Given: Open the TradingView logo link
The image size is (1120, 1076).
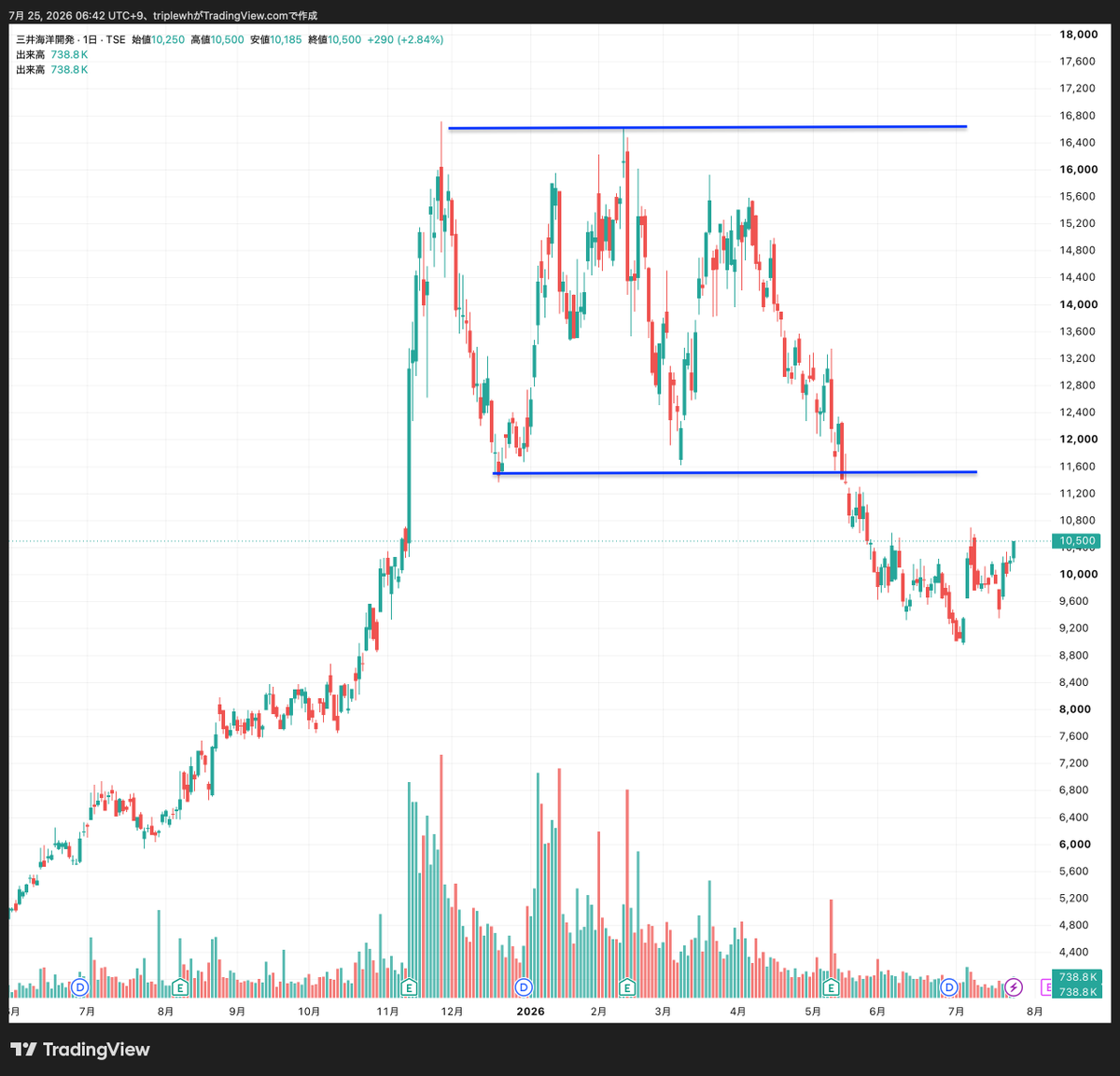Looking at the screenshot, I should (80, 1050).
